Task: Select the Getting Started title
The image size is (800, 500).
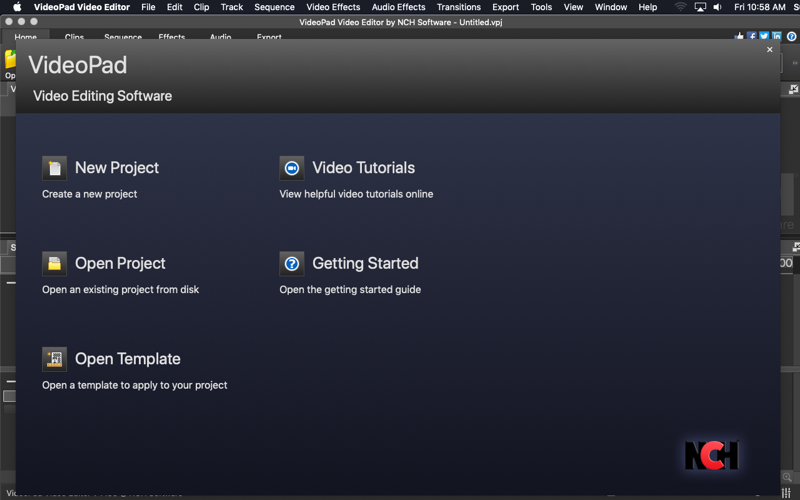Action: point(365,263)
